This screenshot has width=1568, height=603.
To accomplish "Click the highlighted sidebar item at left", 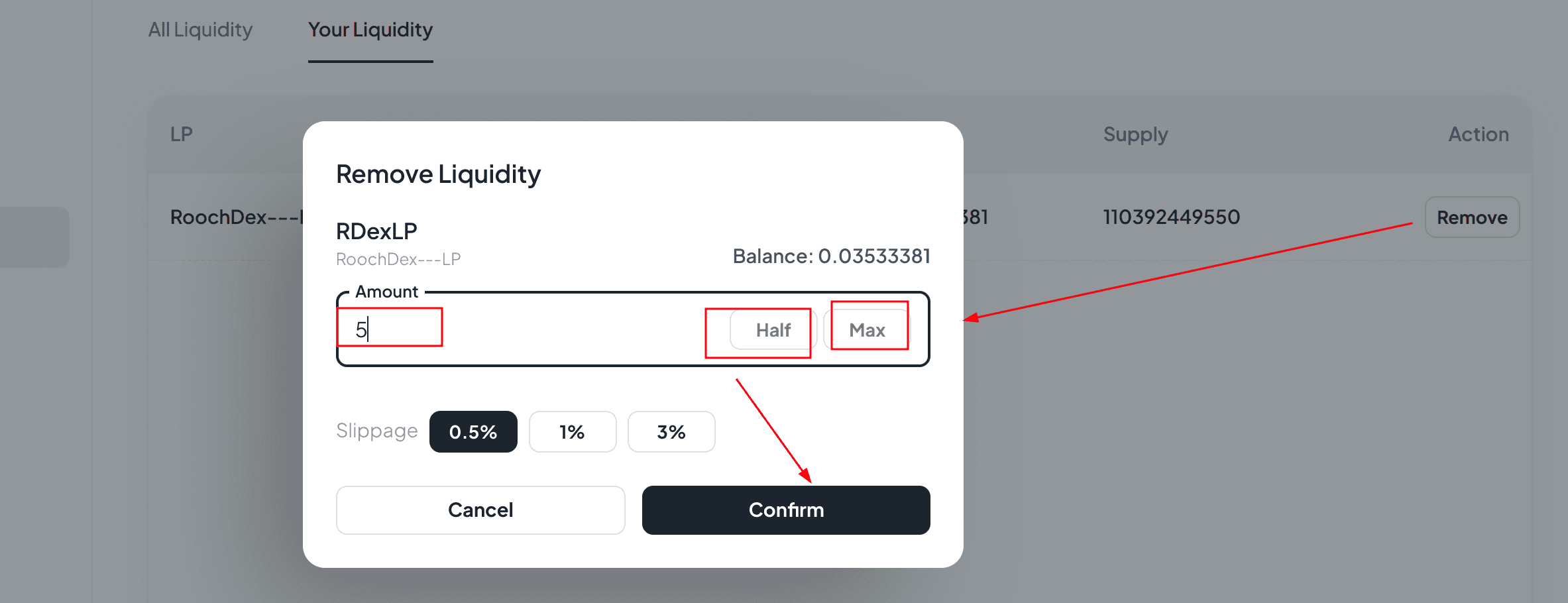I will pos(34,237).
